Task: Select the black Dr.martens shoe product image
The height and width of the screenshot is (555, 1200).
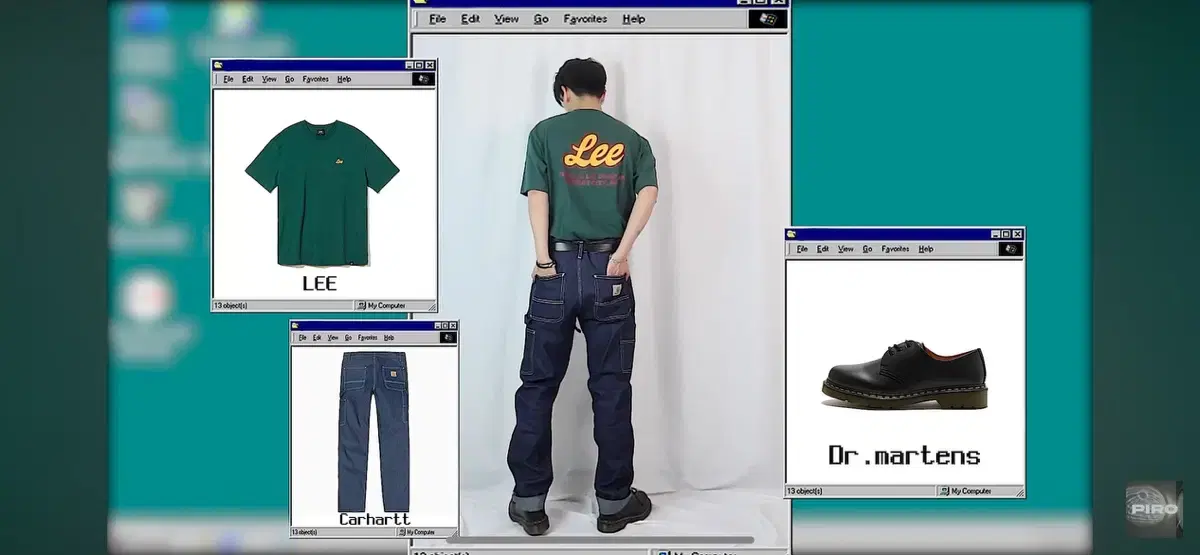Action: 904,372
